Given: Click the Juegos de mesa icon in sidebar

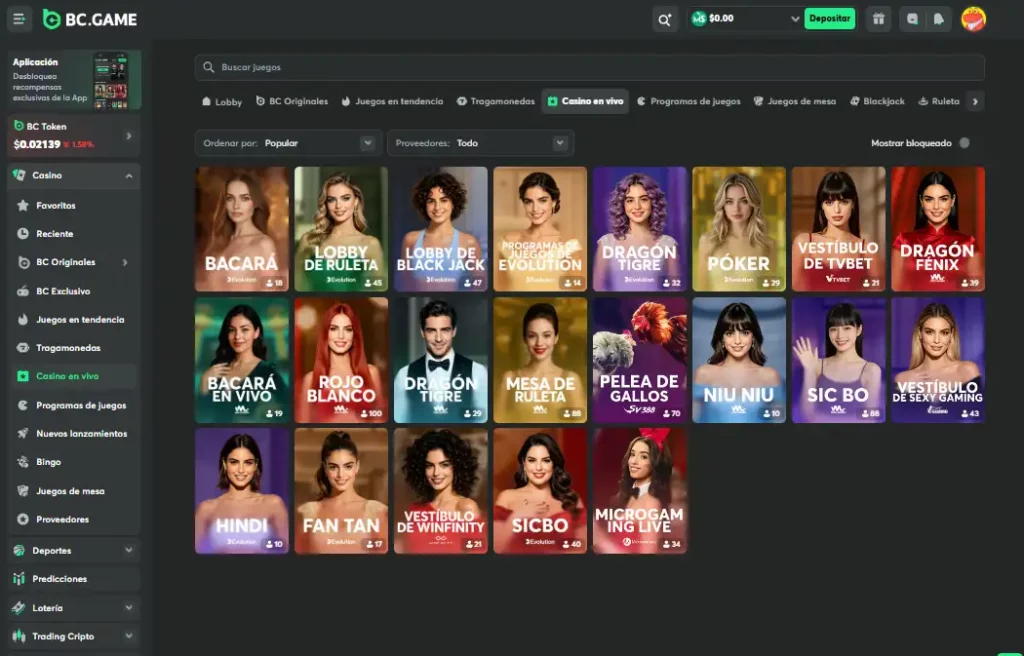Looking at the screenshot, I should coord(23,491).
